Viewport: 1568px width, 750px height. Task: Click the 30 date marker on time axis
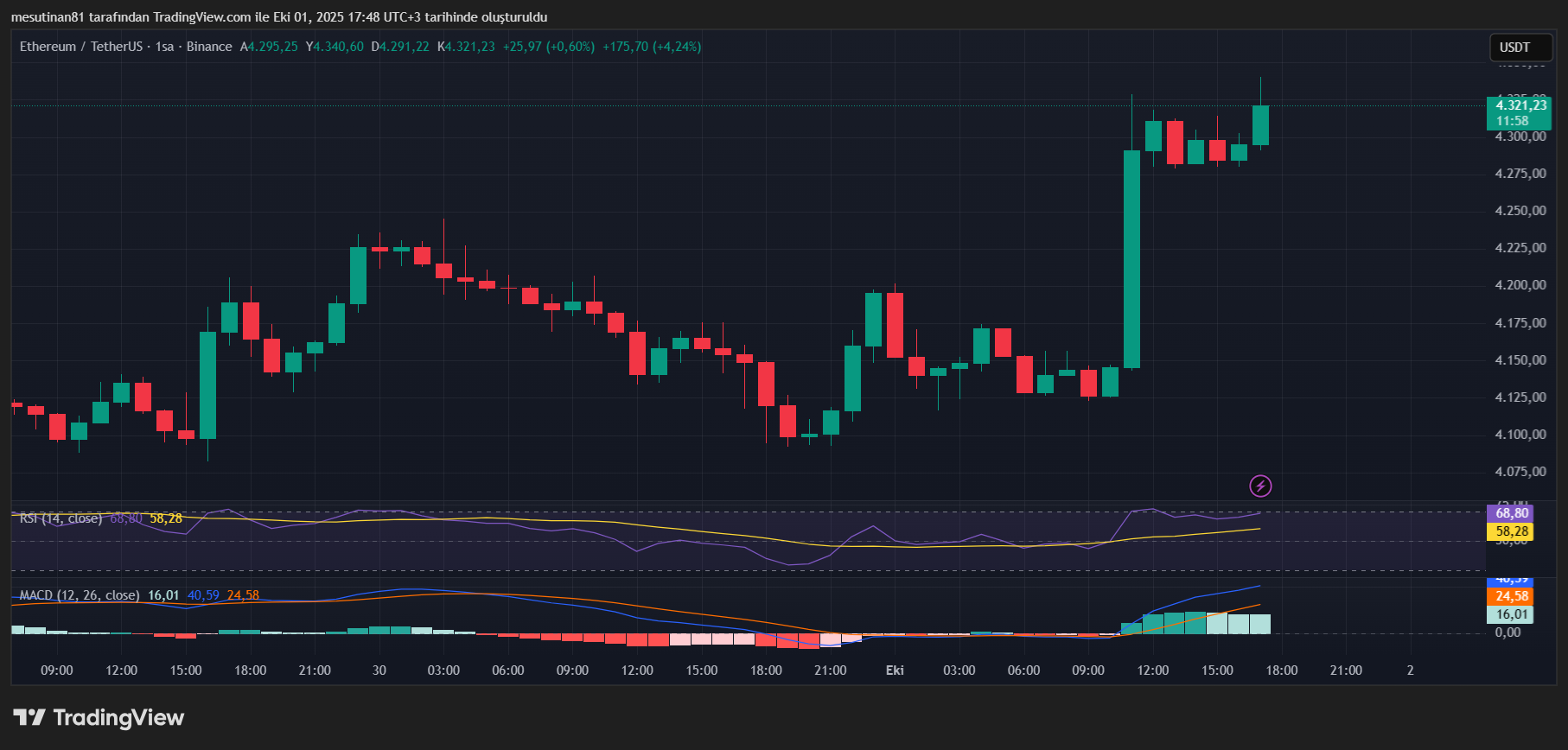pyautogui.click(x=379, y=671)
